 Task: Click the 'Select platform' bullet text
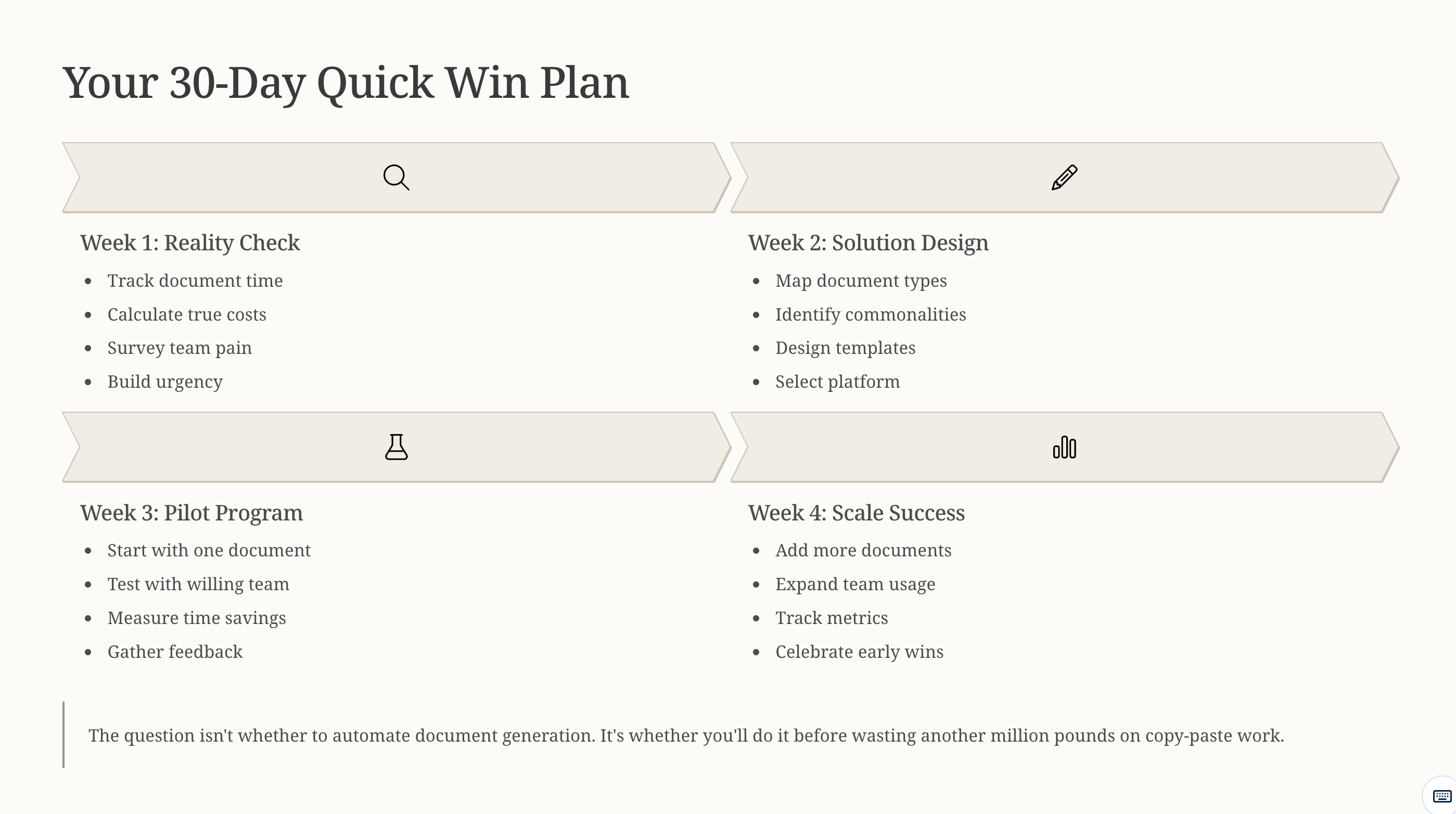pyautogui.click(x=837, y=382)
